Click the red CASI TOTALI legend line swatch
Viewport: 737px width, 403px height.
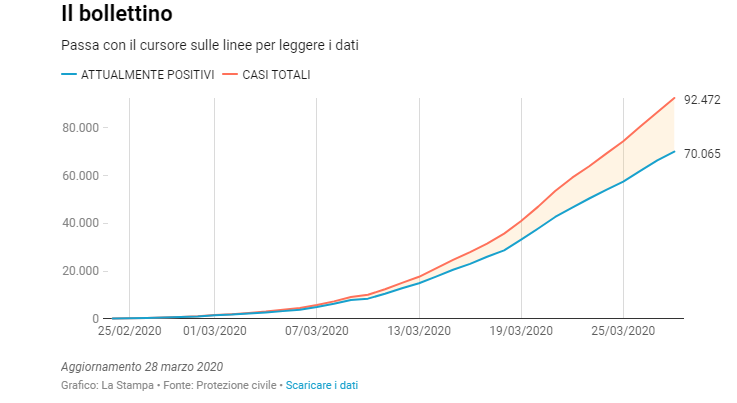coord(231,75)
